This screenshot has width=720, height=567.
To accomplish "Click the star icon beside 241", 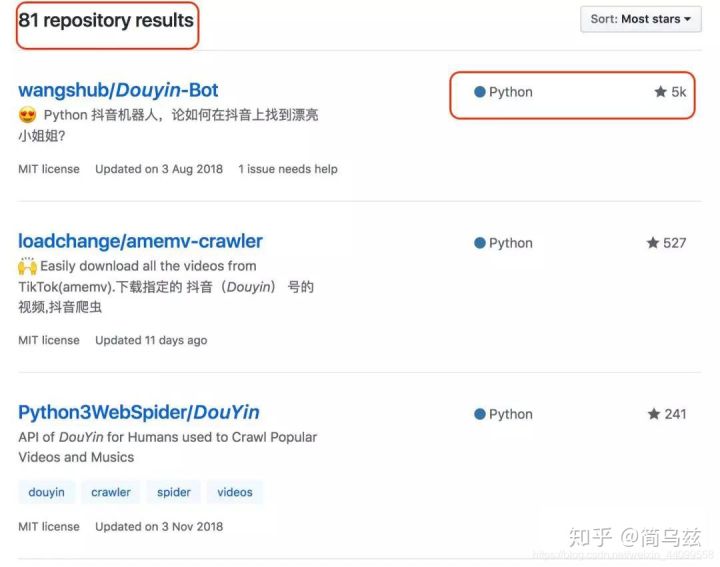I will tap(654, 414).
